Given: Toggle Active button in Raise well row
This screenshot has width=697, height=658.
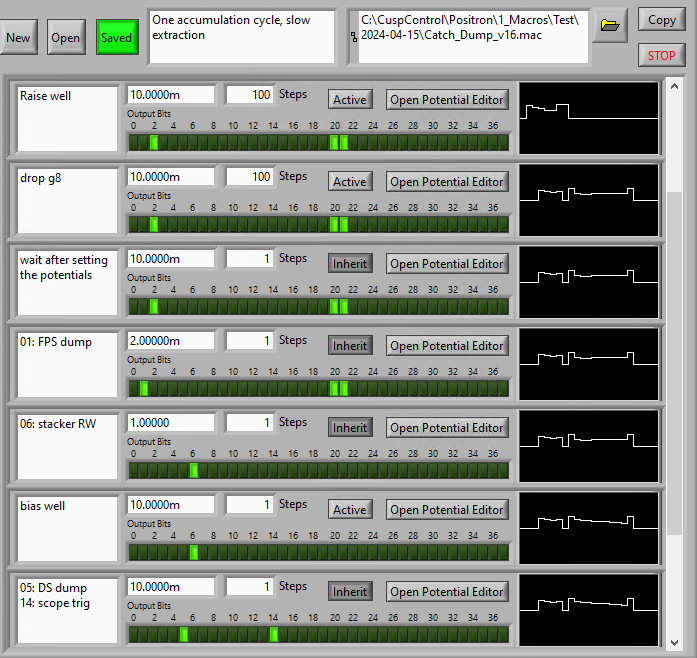Looking at the screenshot, I should pyautogui.click(x=350, y=100).
